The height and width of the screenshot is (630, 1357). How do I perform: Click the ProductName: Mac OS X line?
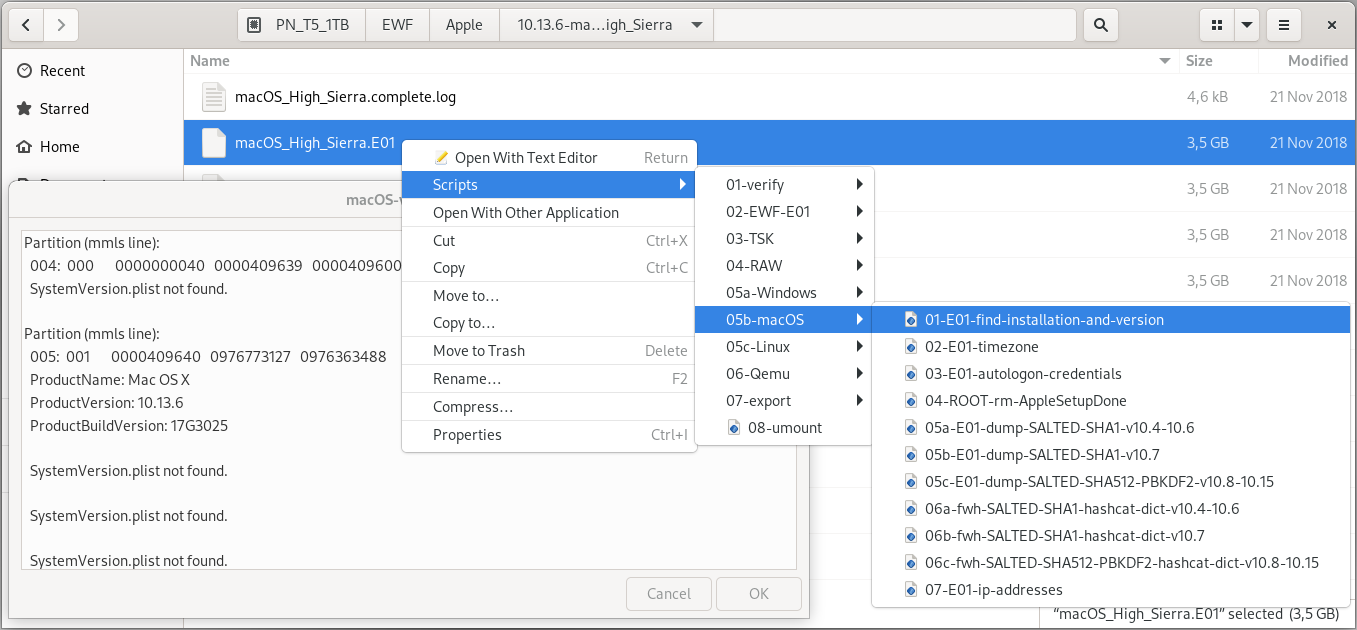[110, 380]
